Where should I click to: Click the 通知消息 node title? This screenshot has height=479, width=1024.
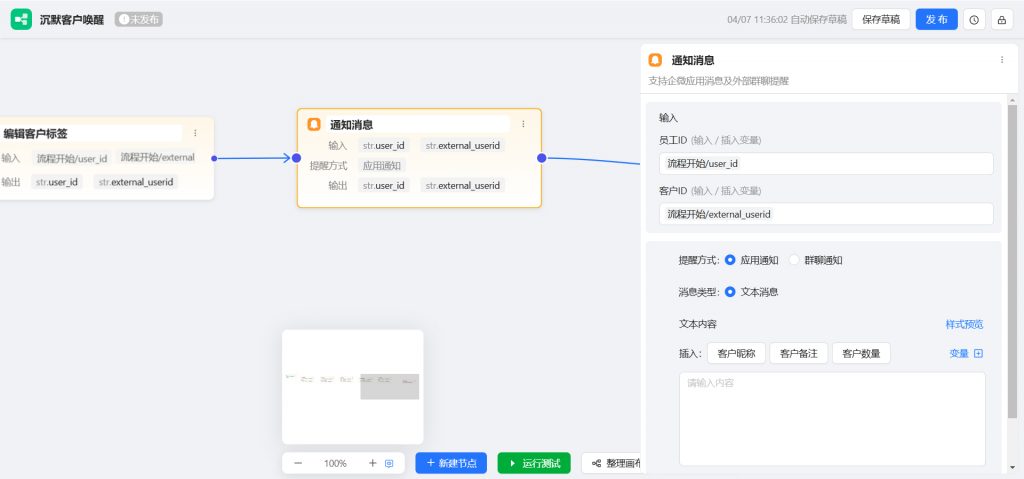(x=351, y=125)
